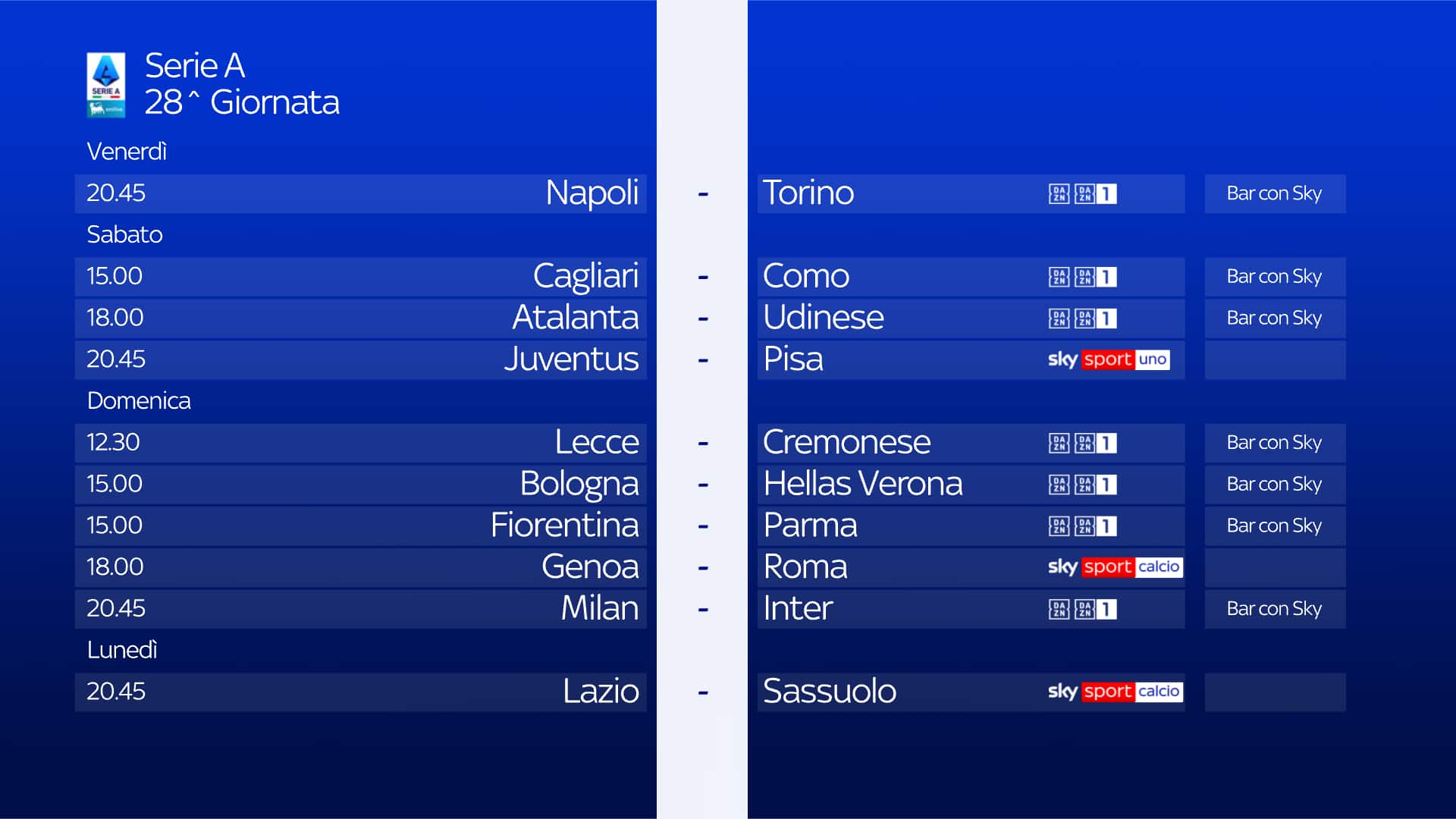Screen dimensions: 1456x819
Task: Click the Sky Sport Calcio logo beside Sassuolo
Action: tap(1114, 692)
